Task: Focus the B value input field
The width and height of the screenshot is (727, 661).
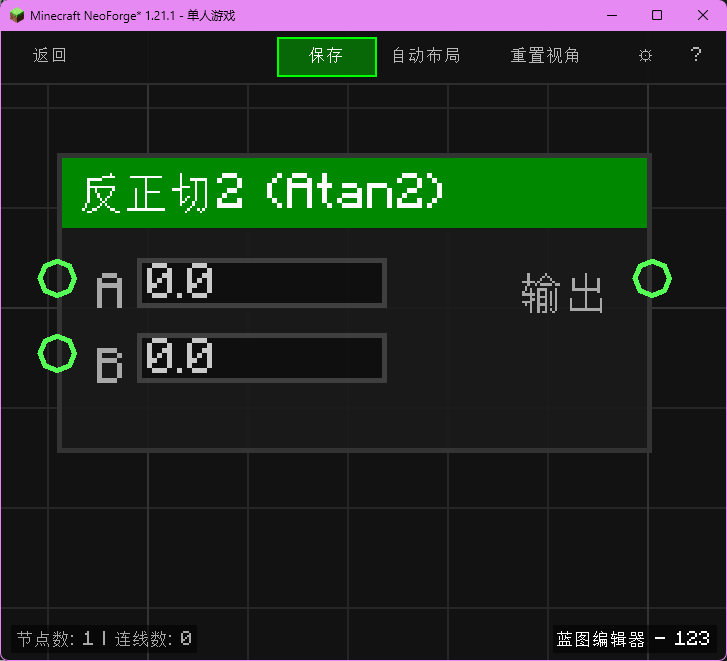Action: coord(261,358)
